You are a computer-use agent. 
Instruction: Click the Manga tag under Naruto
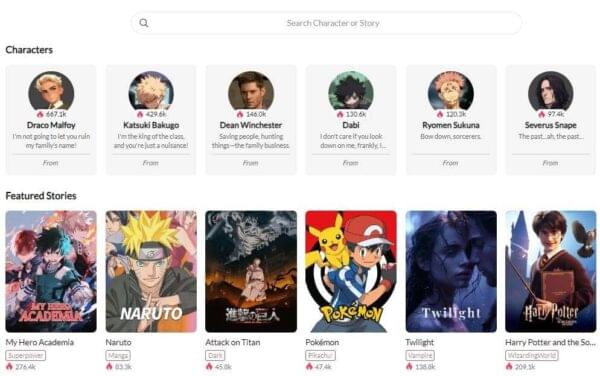pos(118,355)
